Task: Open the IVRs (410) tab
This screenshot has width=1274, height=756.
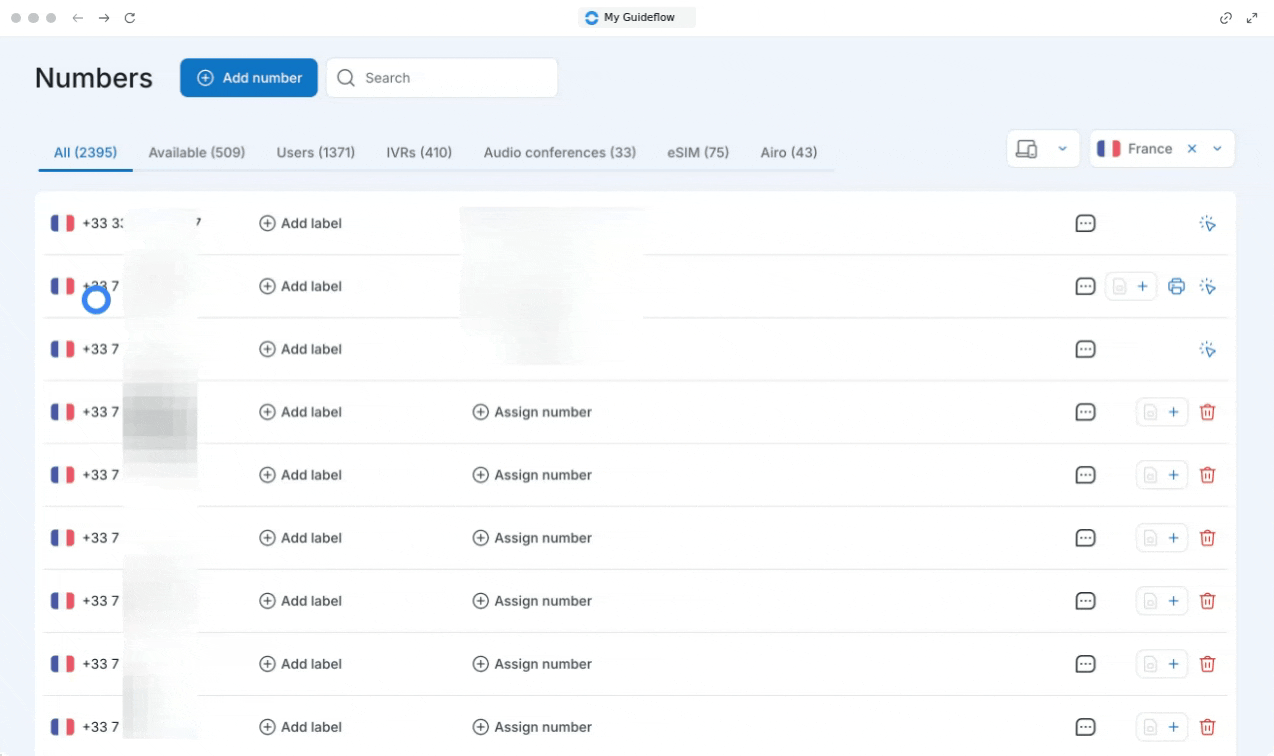Action: click(x=419, y=153)
